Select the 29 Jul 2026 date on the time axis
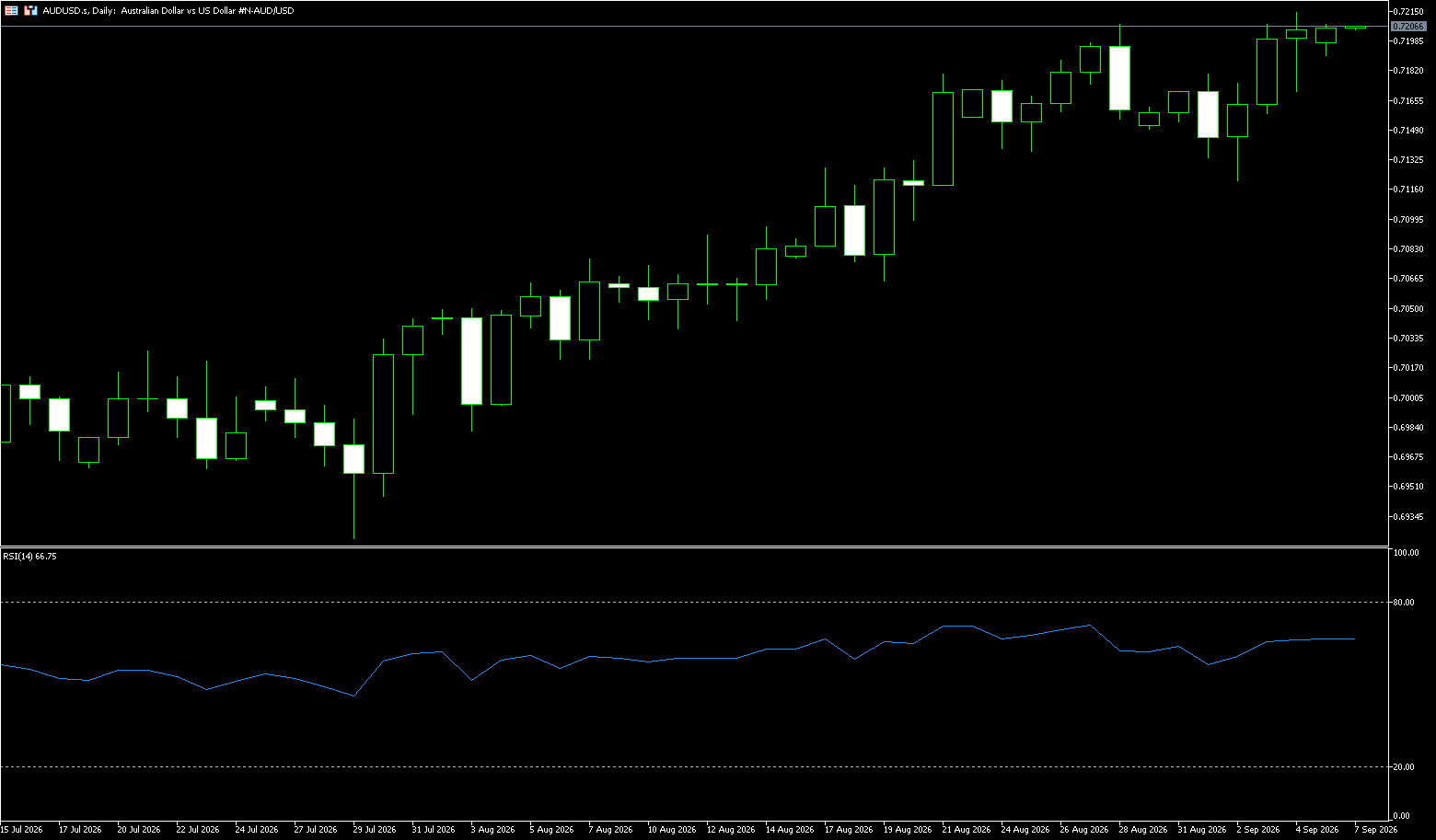This screenshot has height=840, width=1436. (374, 830)
